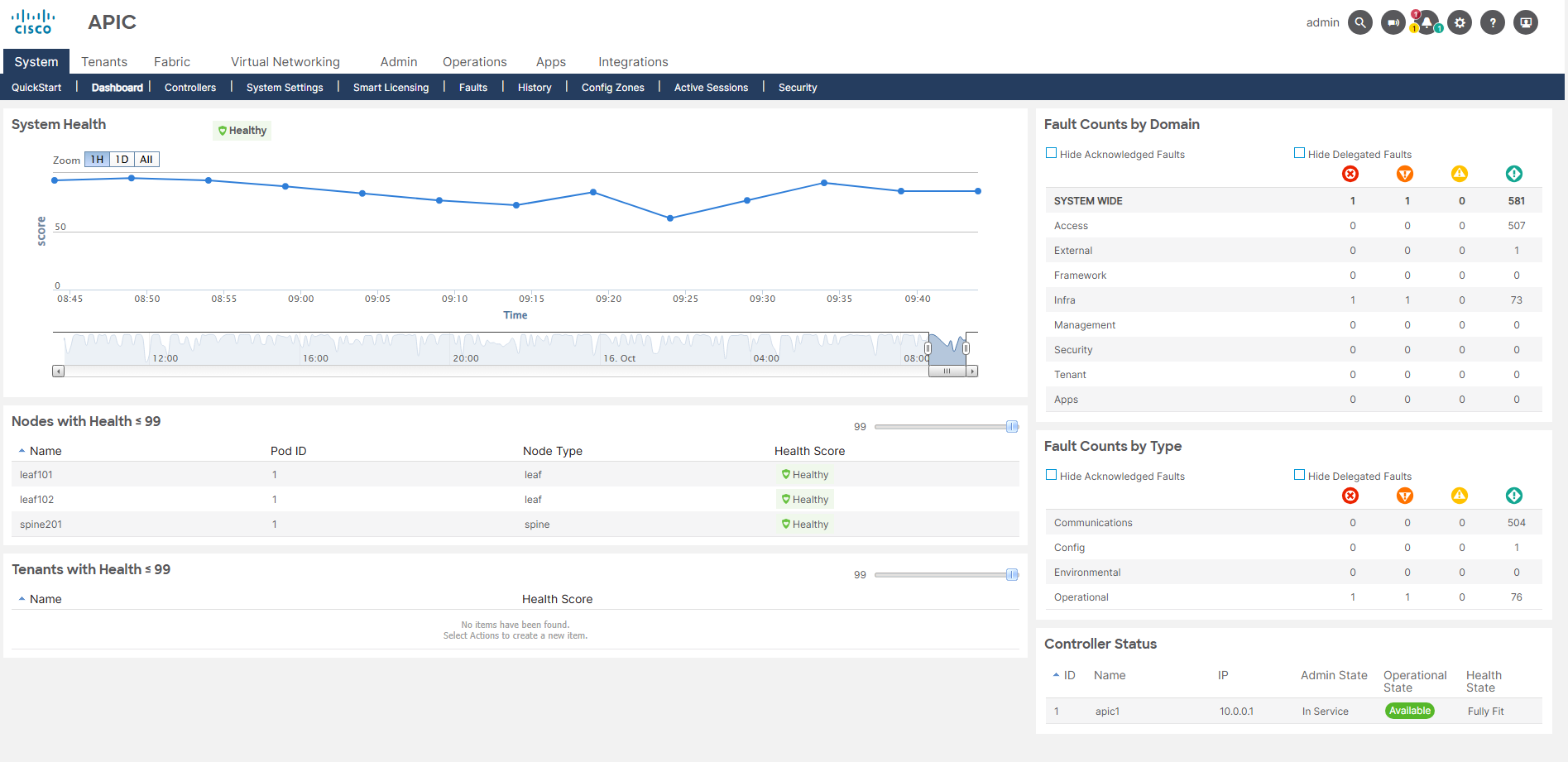
Task: Toggle Hide Acknowledged Faults in Fault Counts by Type
Action: click(1052, 475)
